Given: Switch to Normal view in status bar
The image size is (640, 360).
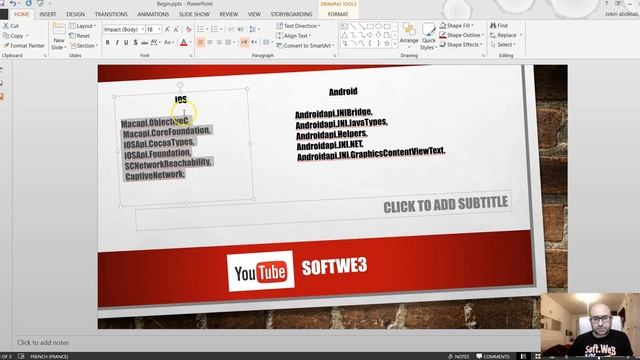Looking at the screenshot, I should pos(523,356).
